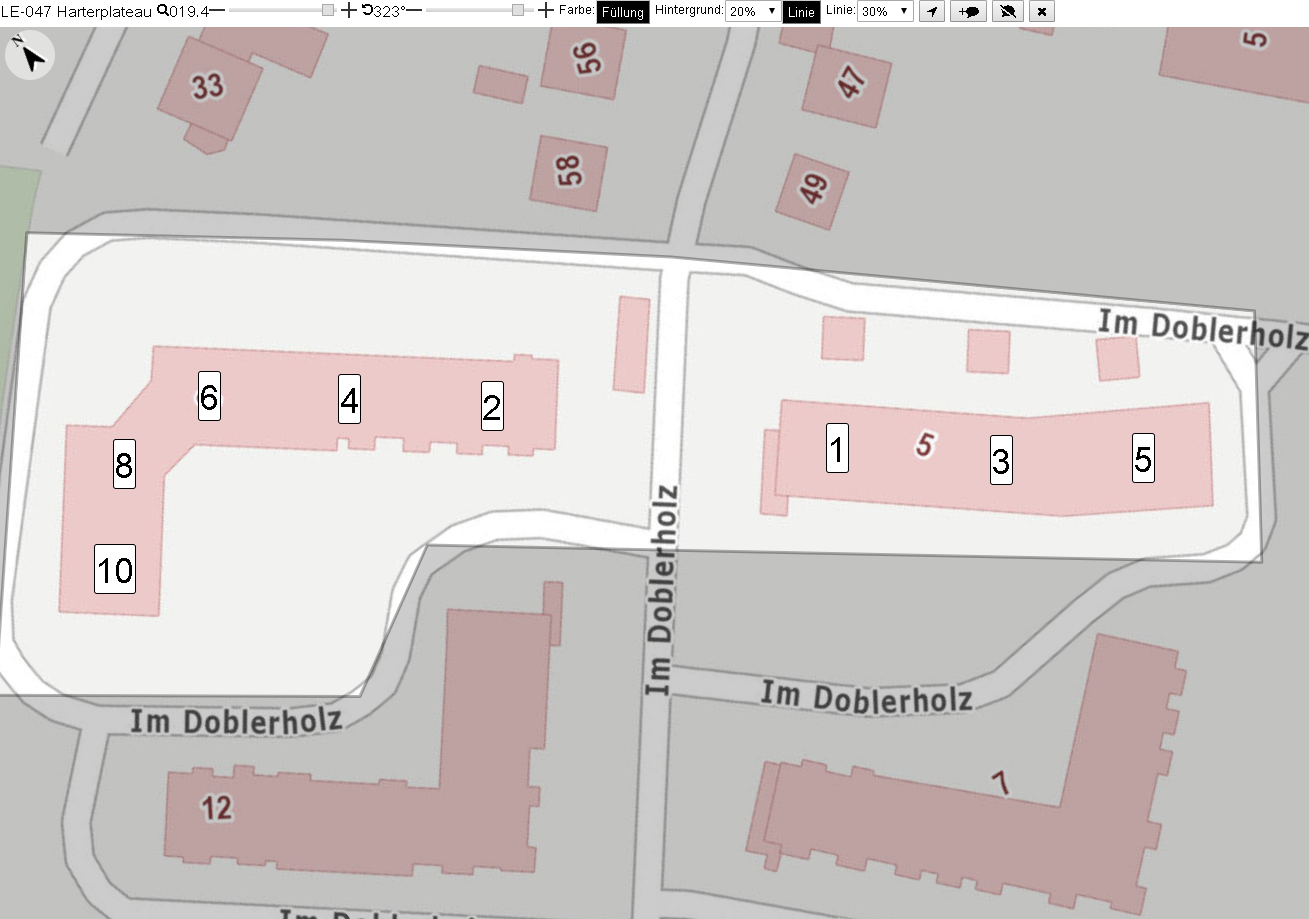Viewport: 1309px width, 919px height.
Task: Click house number label 1
Action: coord(838,447)
